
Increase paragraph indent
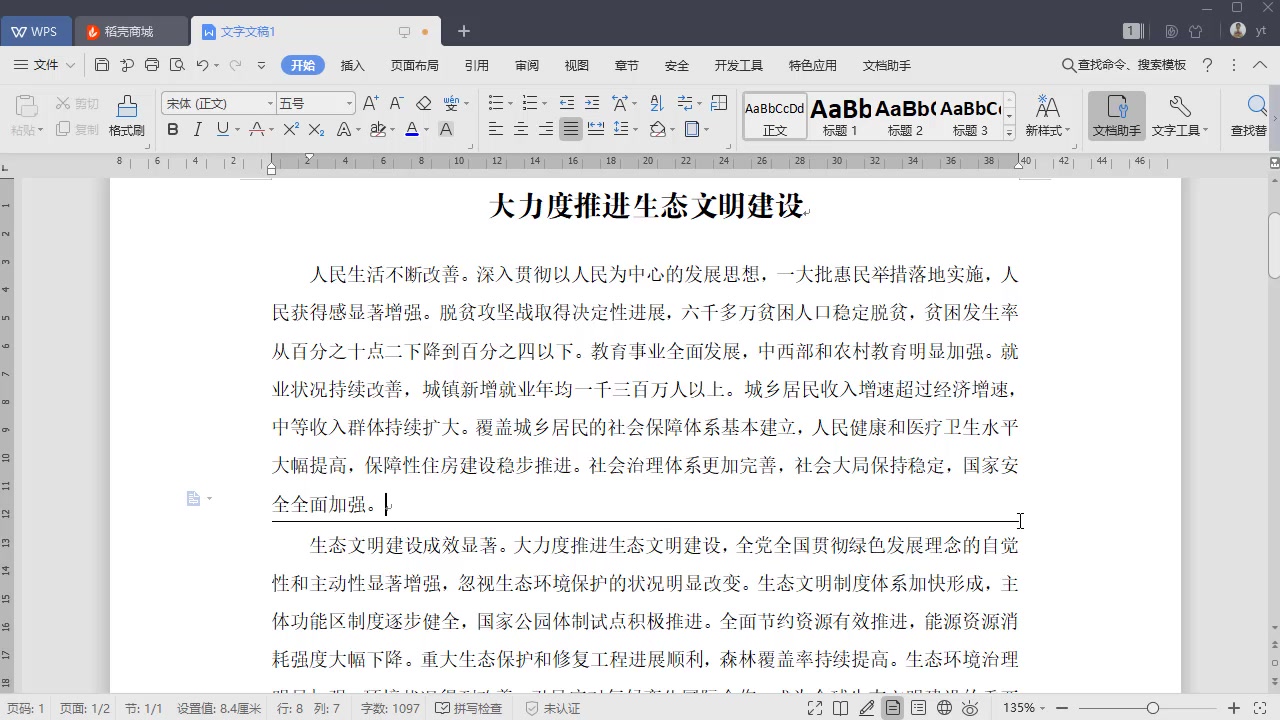click(592, 103)
